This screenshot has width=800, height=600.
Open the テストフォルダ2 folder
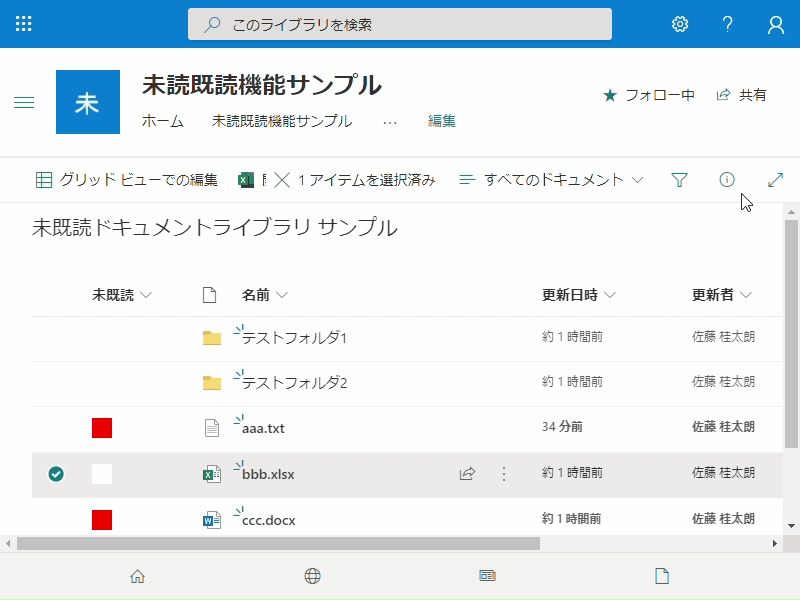coord(294,383)
